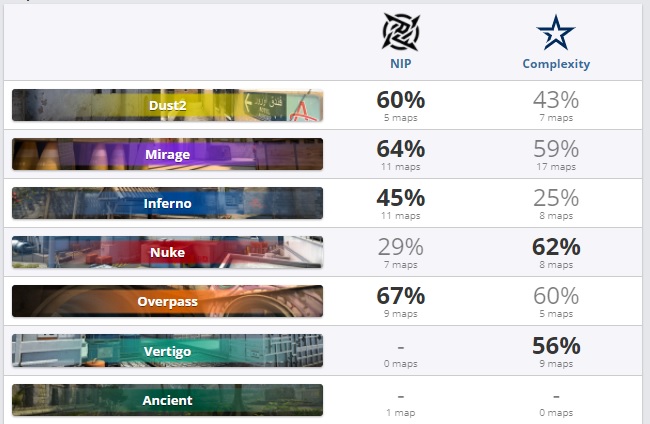Screen dimensions: 650x424
Task: Click NIP's 45% Inferno win rate
Action: click(400, 198)
